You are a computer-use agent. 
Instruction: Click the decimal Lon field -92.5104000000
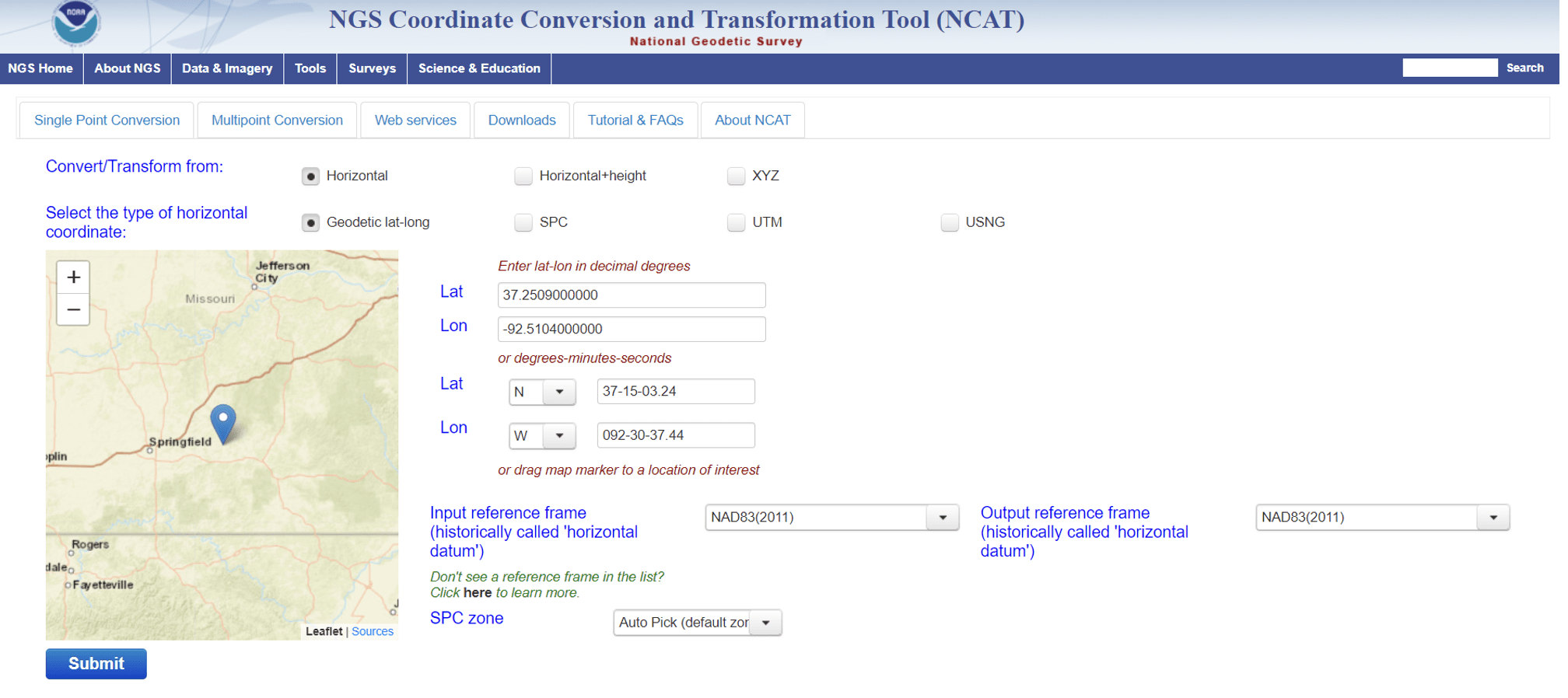(632, 330)
